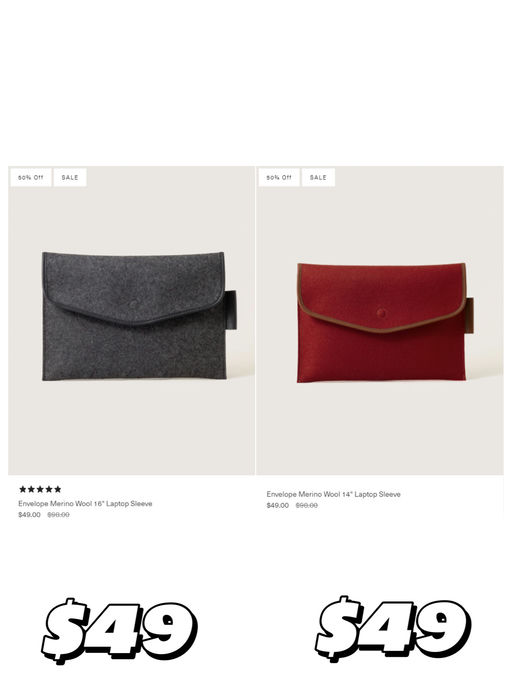
Task: Click the black pull tab on charcoal sleeve
Action: click(231, 310)
